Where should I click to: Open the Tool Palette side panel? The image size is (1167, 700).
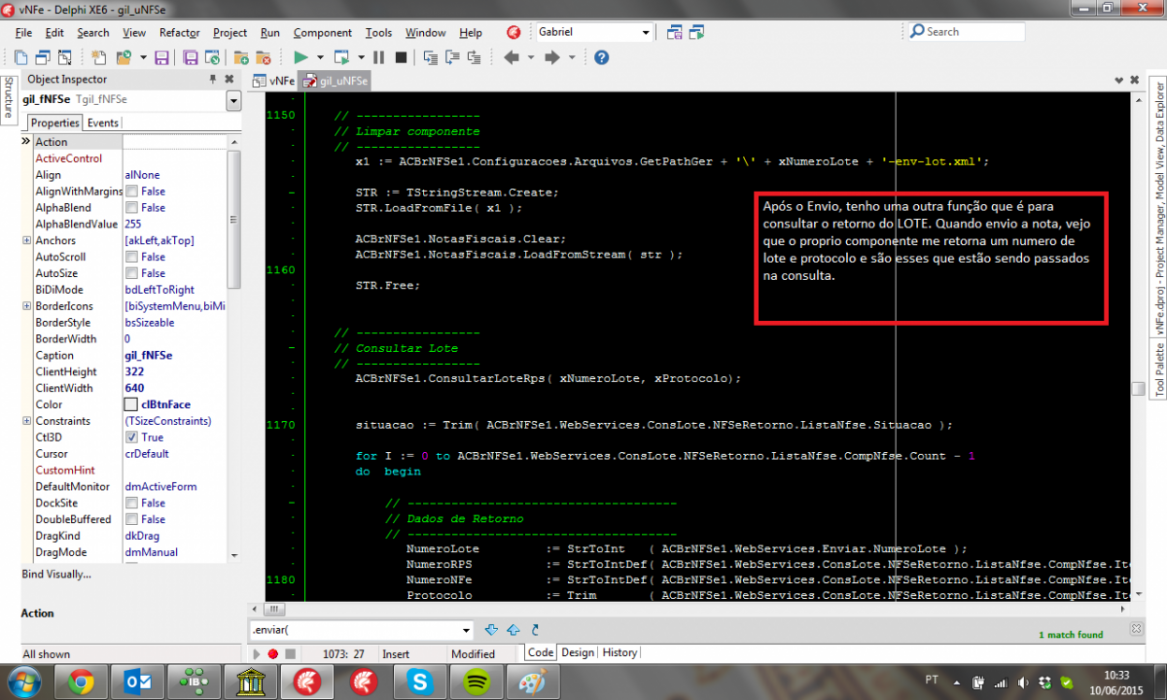(x=1159, y=369)
